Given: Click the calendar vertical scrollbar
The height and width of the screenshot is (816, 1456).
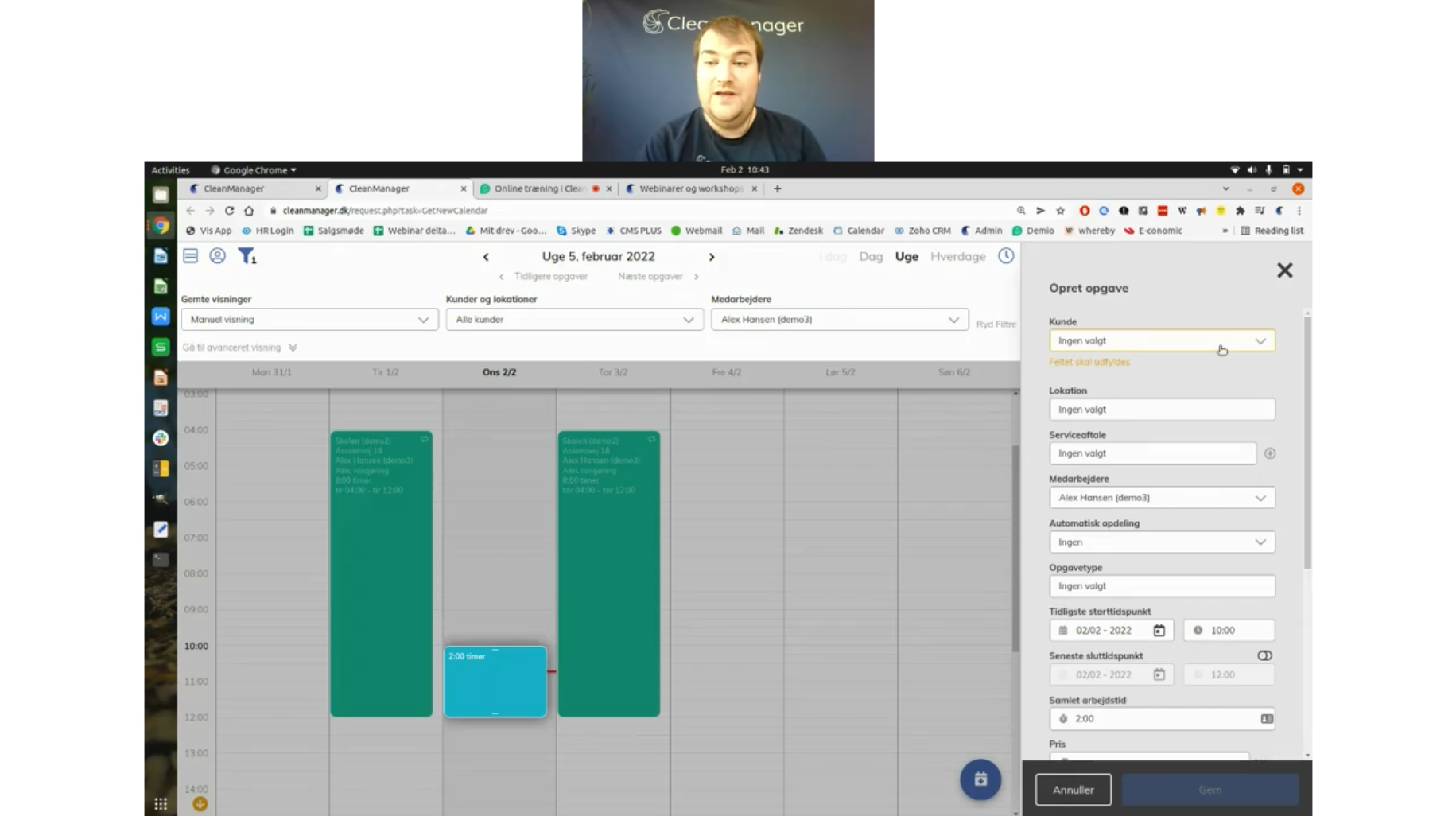Looking at the screenshot, I should coord(1015,549).
